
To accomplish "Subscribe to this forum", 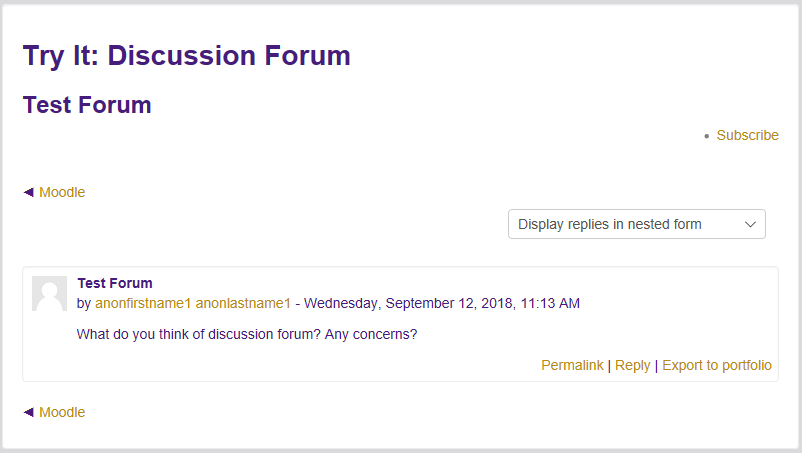I will click(747, 135).
